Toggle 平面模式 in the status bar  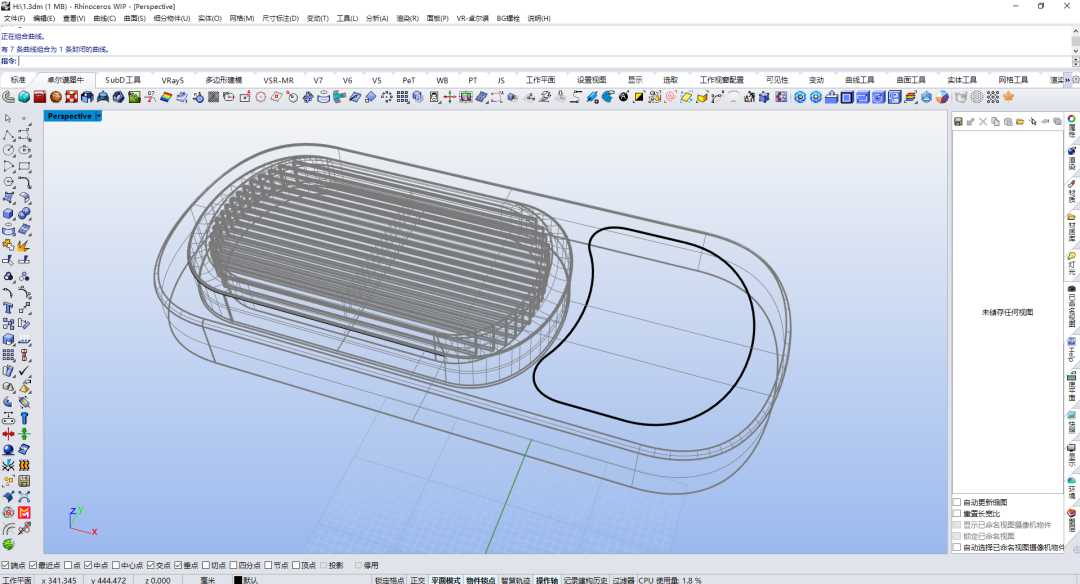click(446, 580)
